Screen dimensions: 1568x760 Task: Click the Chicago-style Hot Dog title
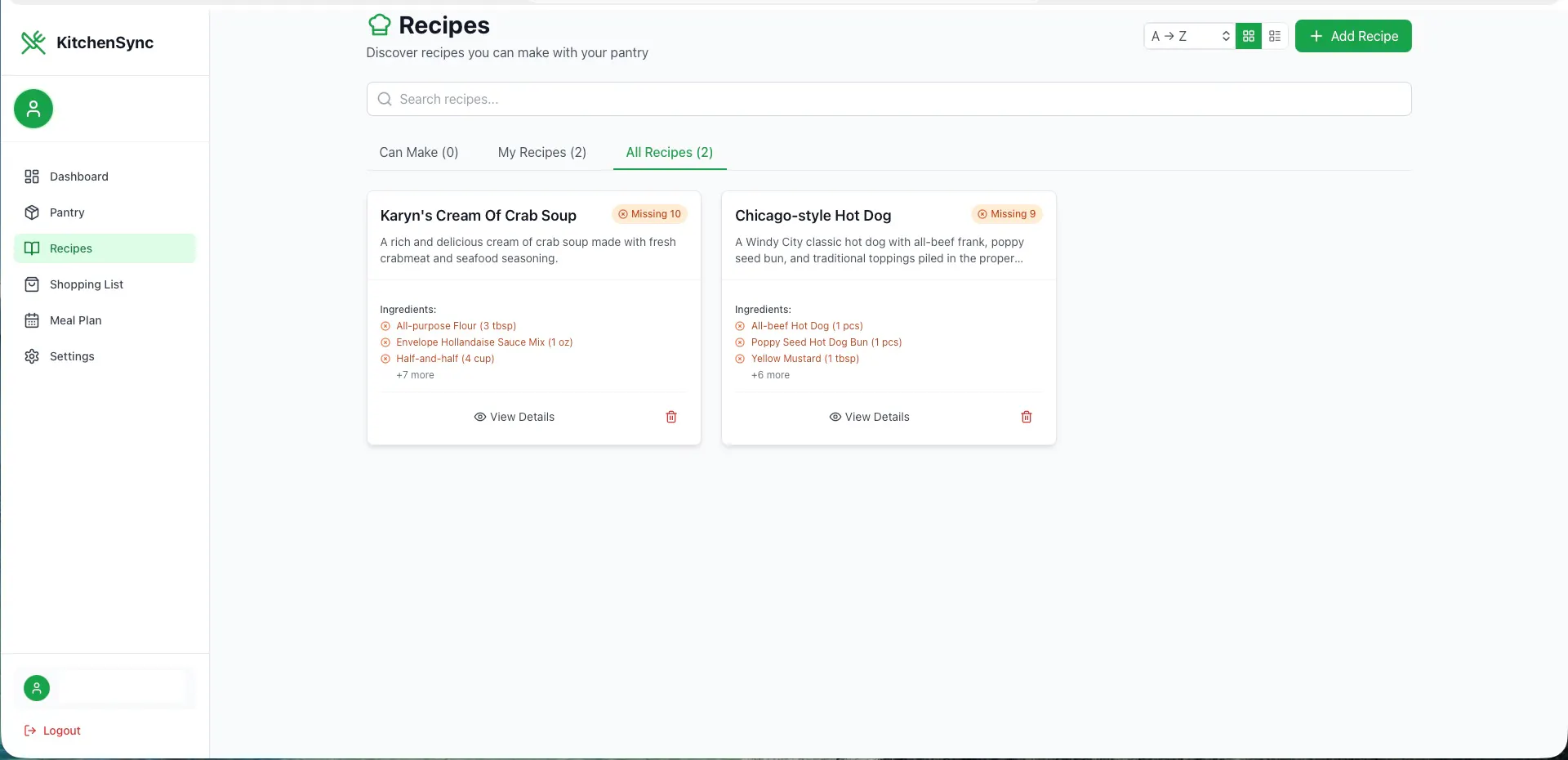pos(813,216)
